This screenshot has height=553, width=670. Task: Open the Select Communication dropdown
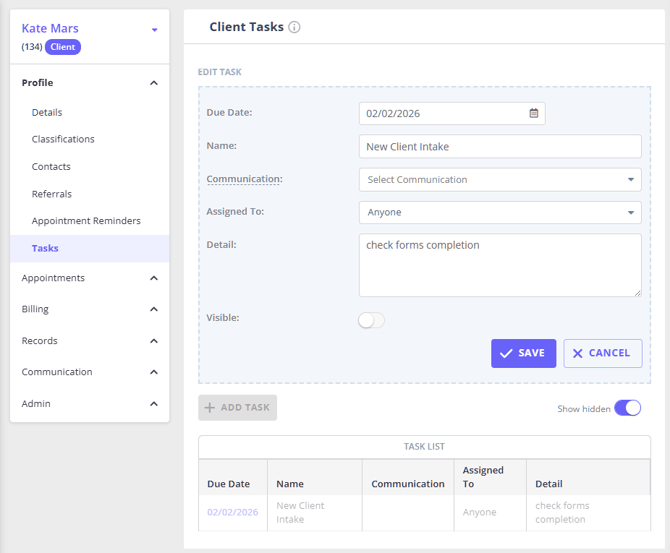tap(500, 180)
